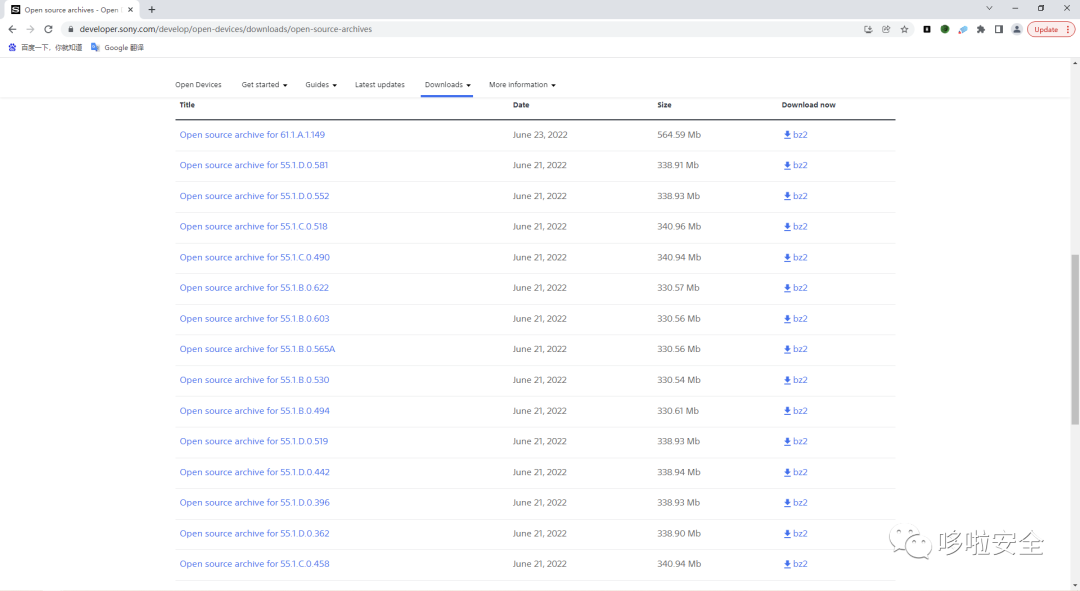Open archive link for 55.1.D.0.442
The height and width of the screenshot is (591, 1080).
pyautogui.click(x=254, y=473)
